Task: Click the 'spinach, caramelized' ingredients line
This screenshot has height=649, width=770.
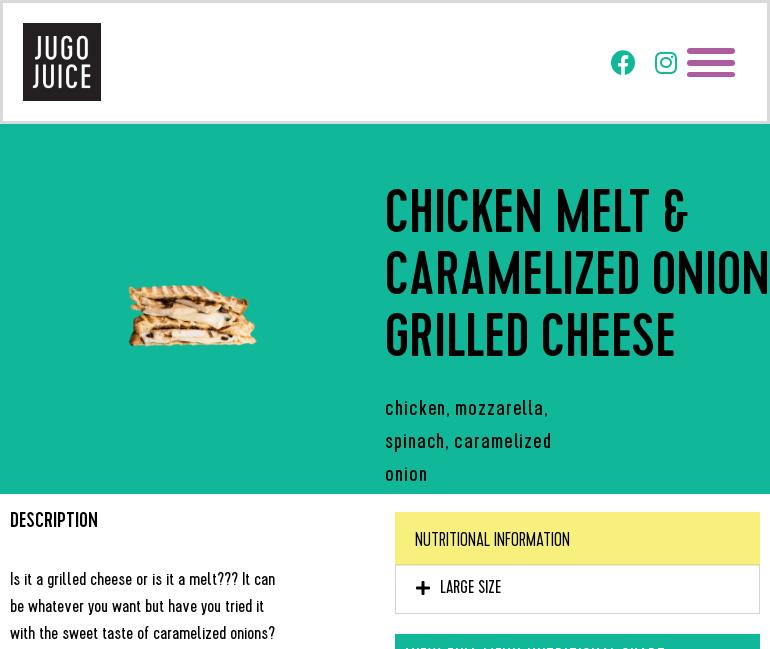Action: click(468, 442)
